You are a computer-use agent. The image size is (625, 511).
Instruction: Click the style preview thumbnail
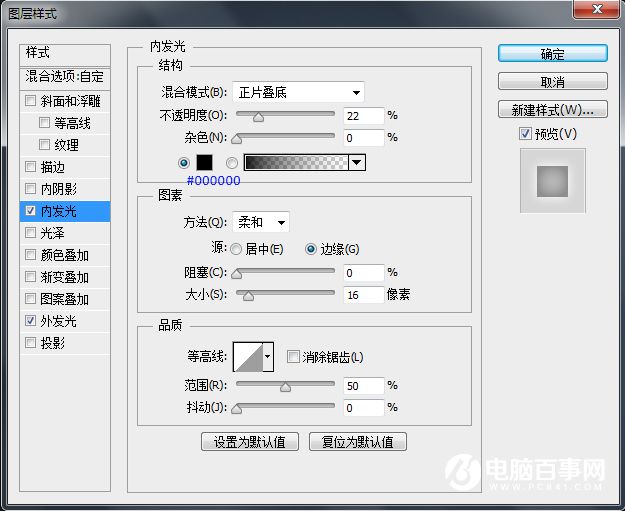coord(552,181)
